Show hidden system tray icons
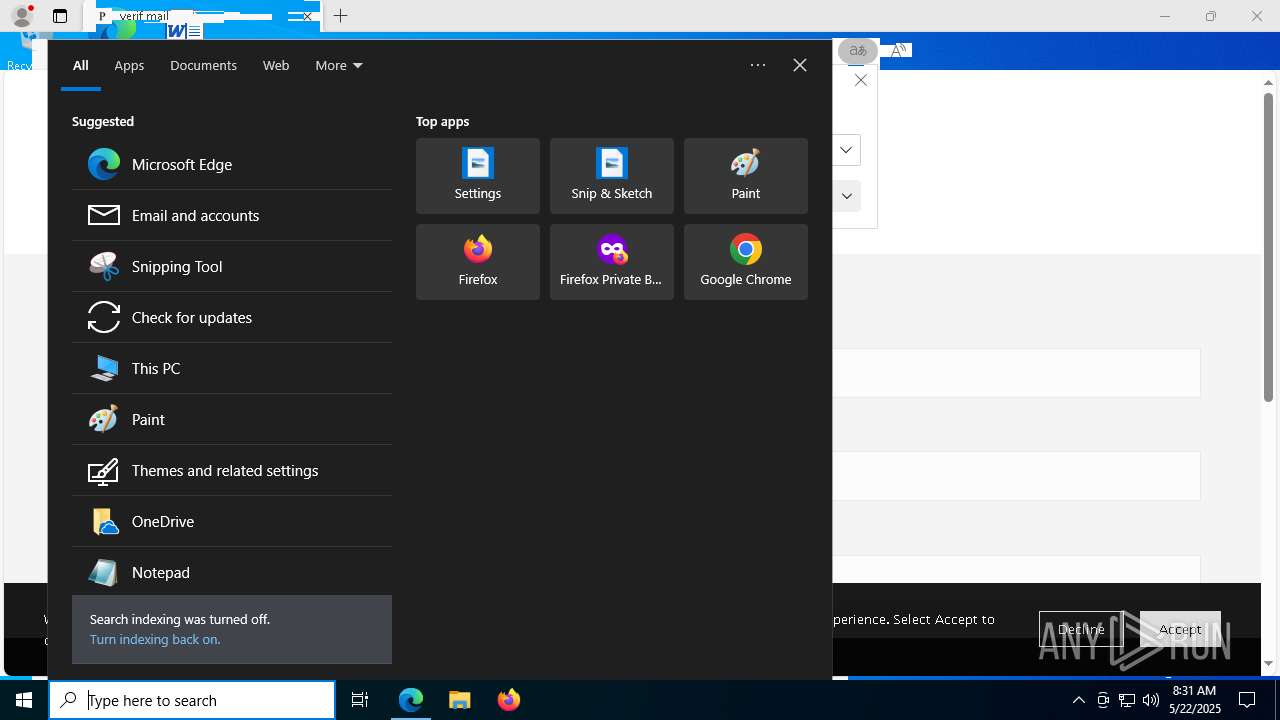This screenshot has width=1280, height=720. 1079,700
